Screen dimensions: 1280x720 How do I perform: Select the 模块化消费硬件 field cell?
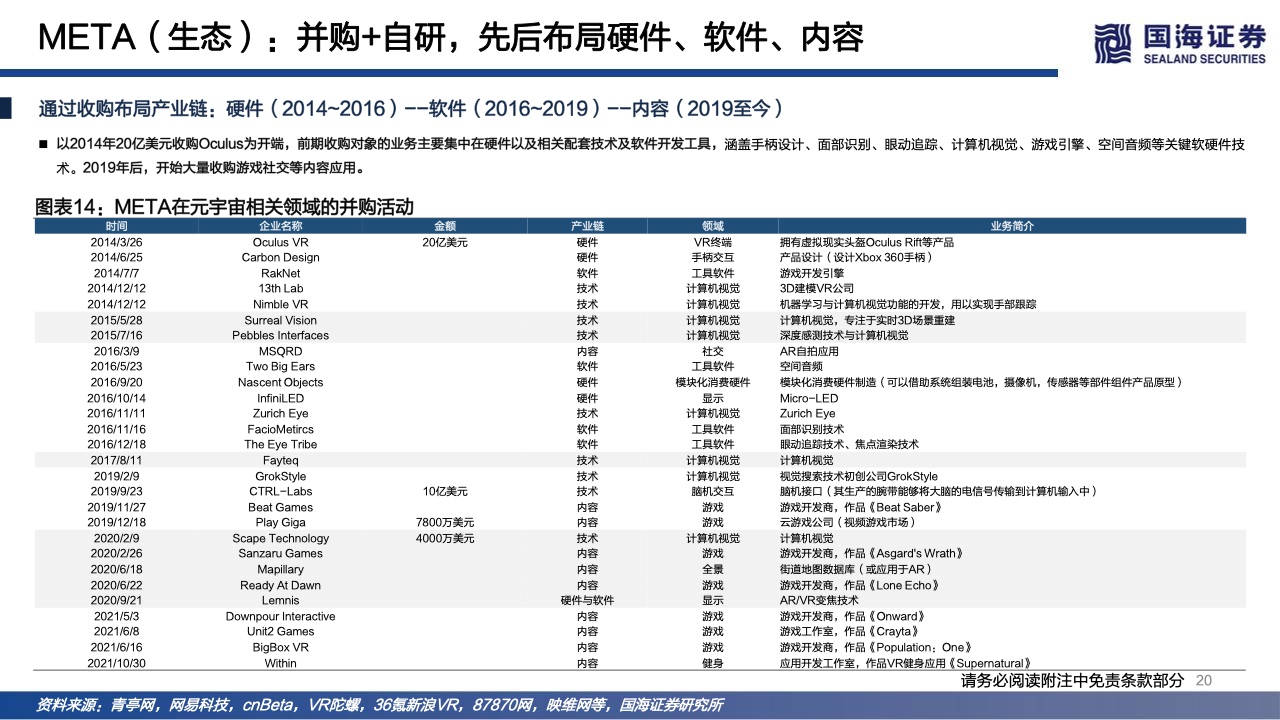(x=712, y=382)
